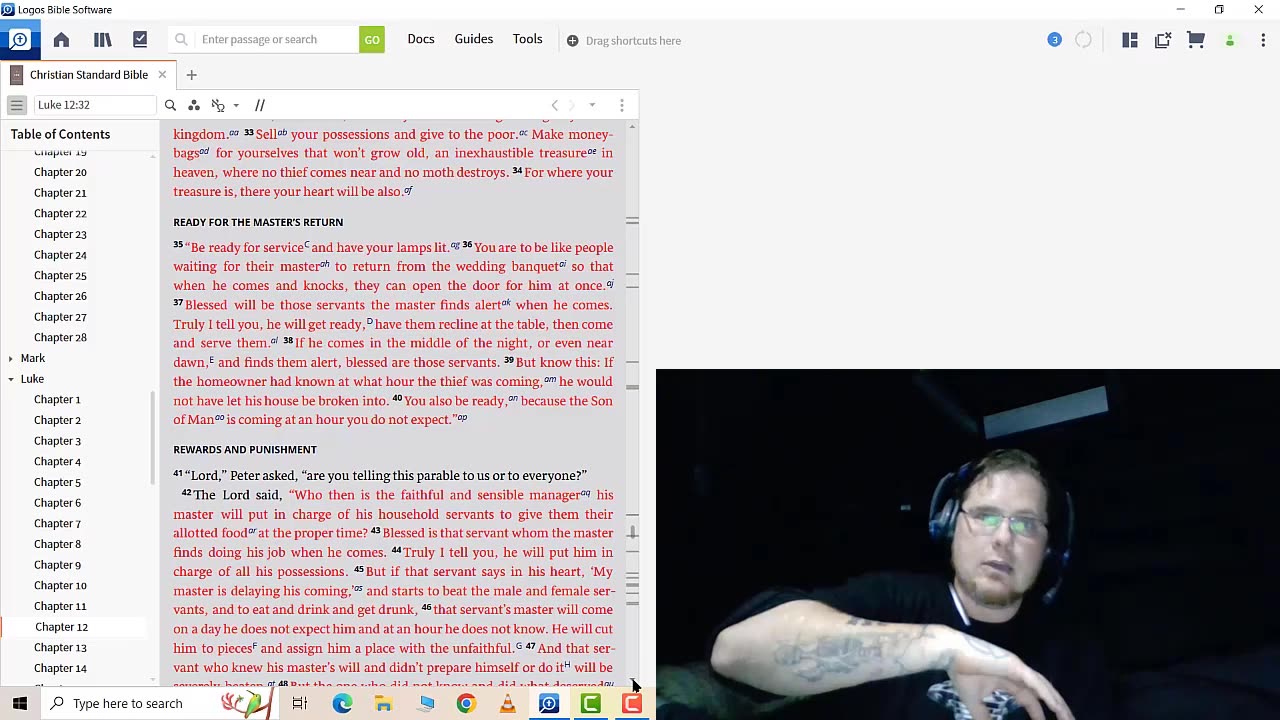Select Chapter 28 in contents
The height and width of the screenshot is (720, 1280).
pos(60,337)
